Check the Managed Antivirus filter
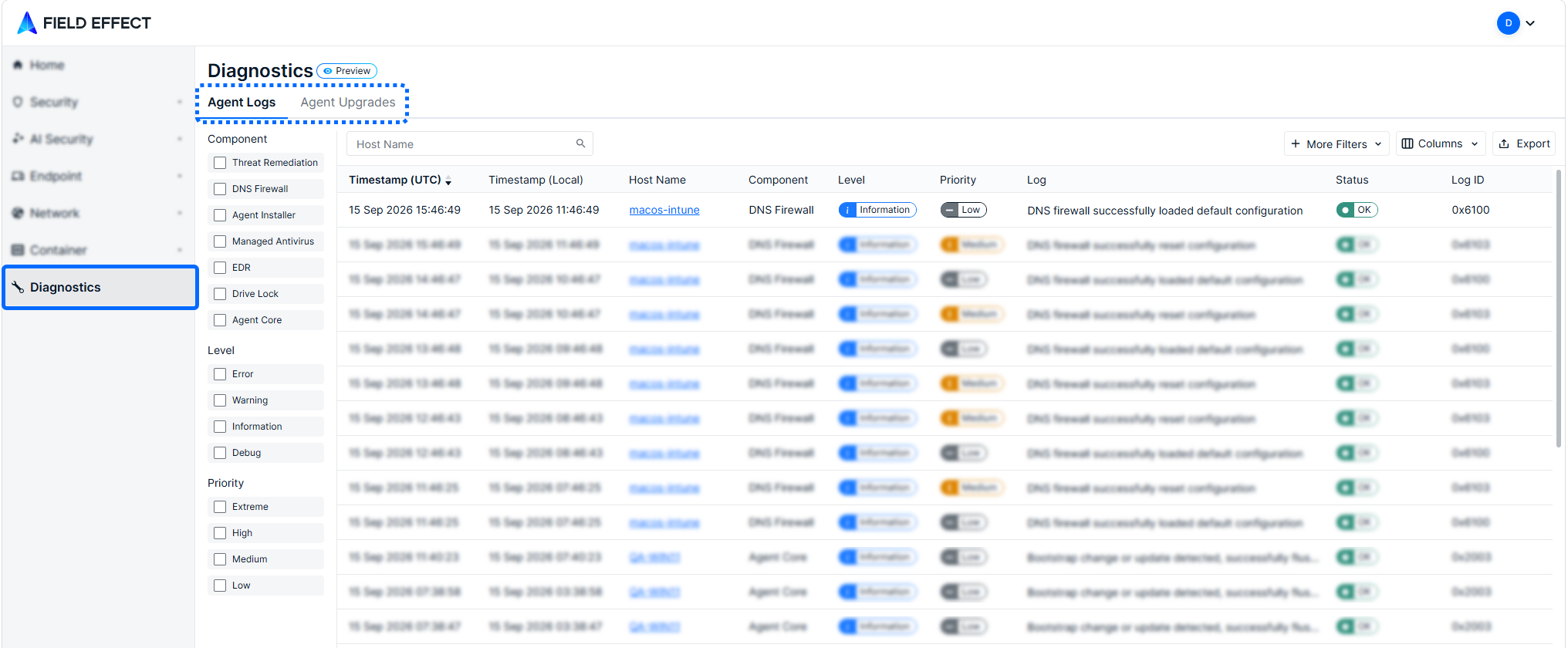 tap(220, 241)
